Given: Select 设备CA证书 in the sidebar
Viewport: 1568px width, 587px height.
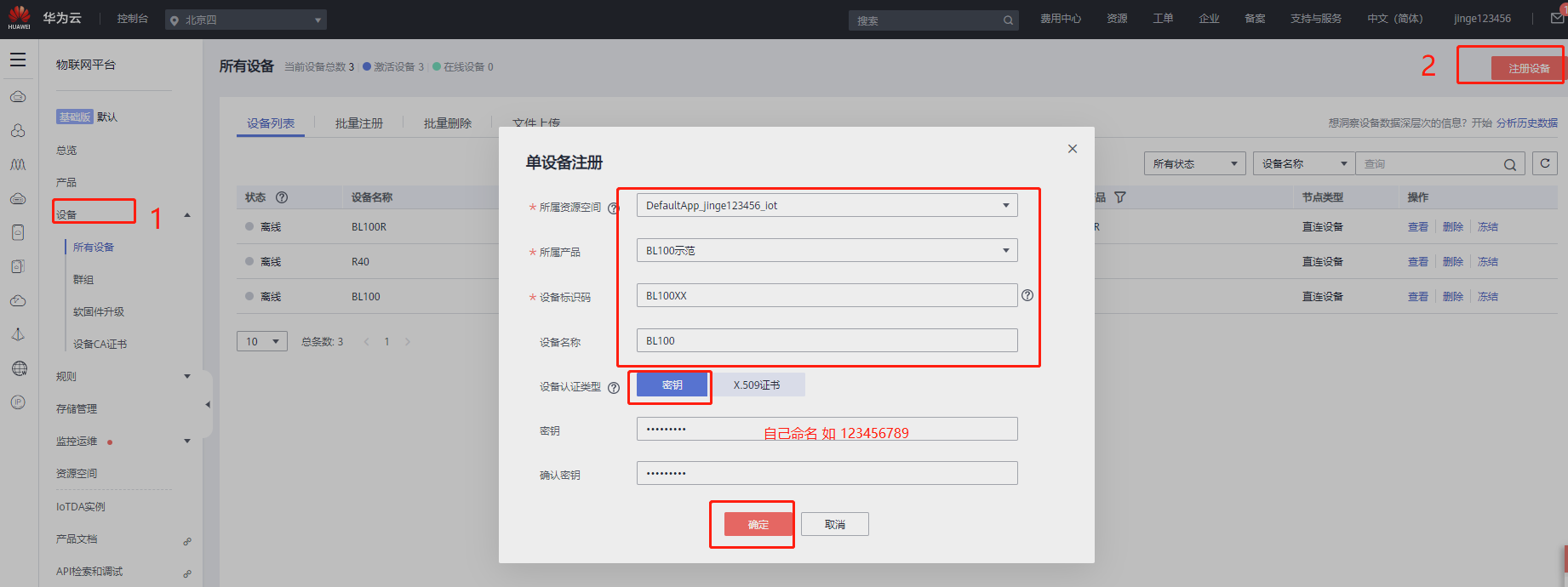Looking at the screenshot, I should coord(100,345).
